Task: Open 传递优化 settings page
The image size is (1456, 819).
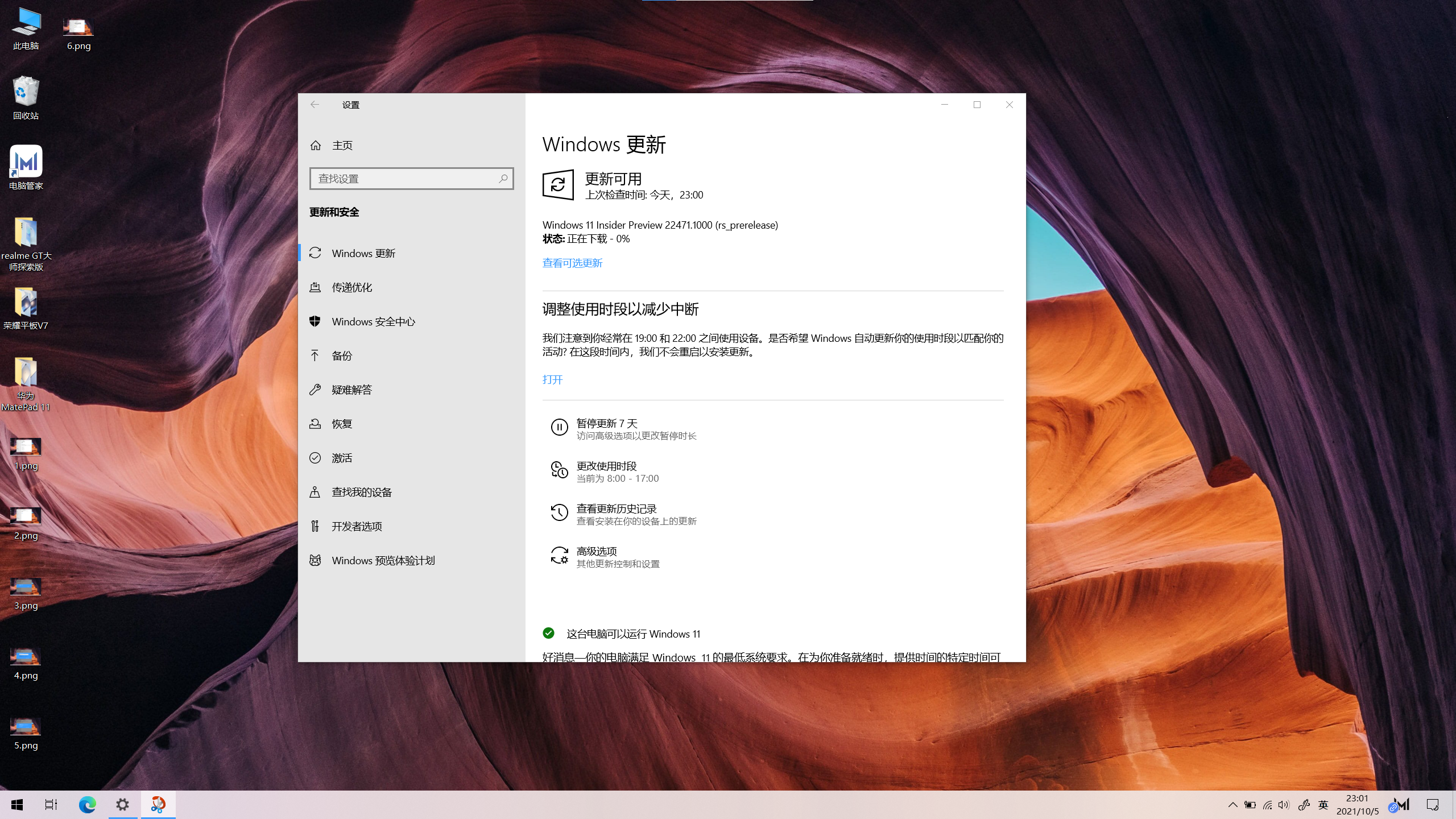Action: [412, 287]
